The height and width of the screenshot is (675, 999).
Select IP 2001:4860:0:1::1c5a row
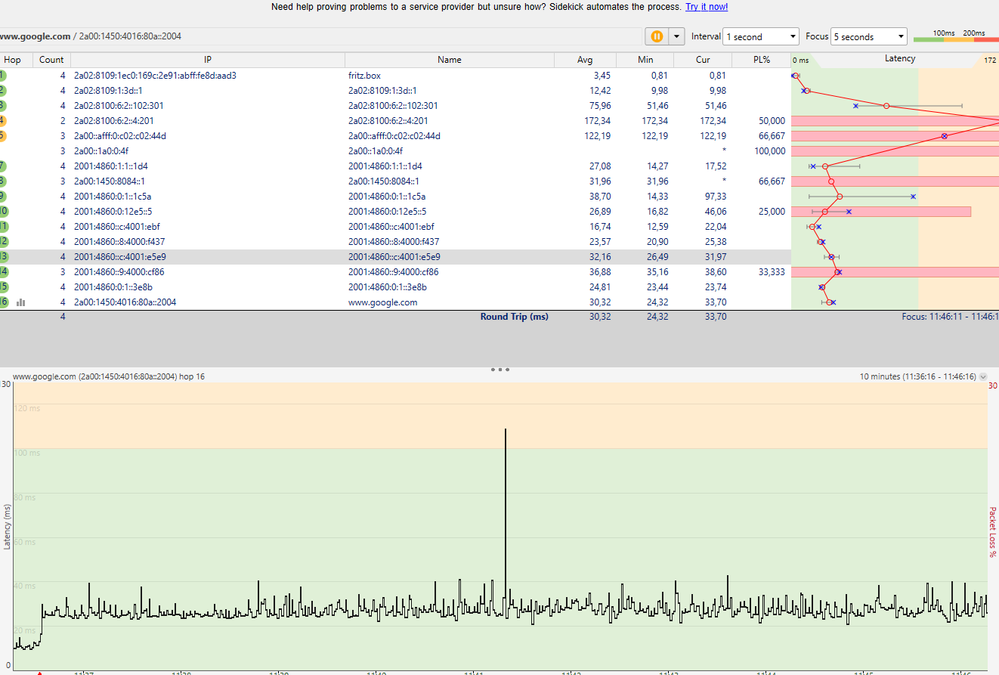(112, 196)
